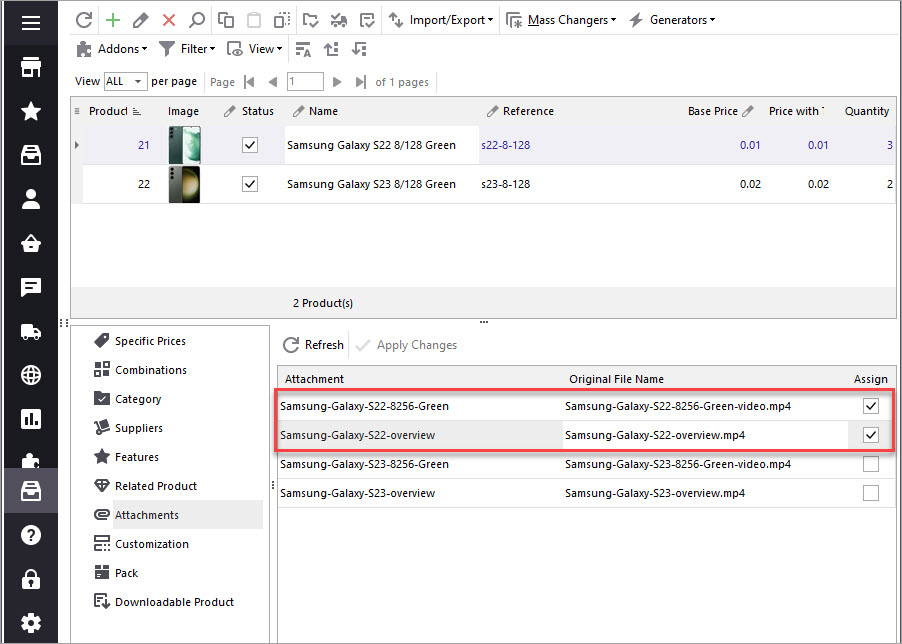This screenshot has height=644, width=902.
Task: Open the chat message icon in sidebar
Action: 30,287
